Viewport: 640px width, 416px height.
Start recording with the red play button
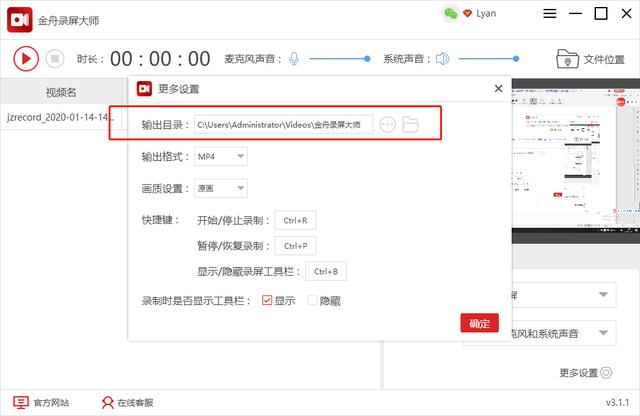pos(25,58)
